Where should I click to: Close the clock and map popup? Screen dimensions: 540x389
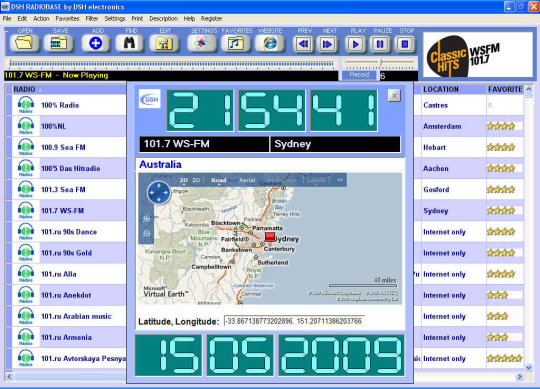pyautogui.click(x=394, y=95)
